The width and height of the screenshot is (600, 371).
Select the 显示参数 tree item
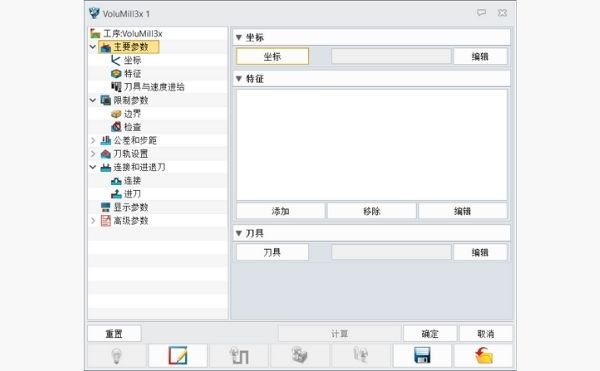[x=124, y=207]
